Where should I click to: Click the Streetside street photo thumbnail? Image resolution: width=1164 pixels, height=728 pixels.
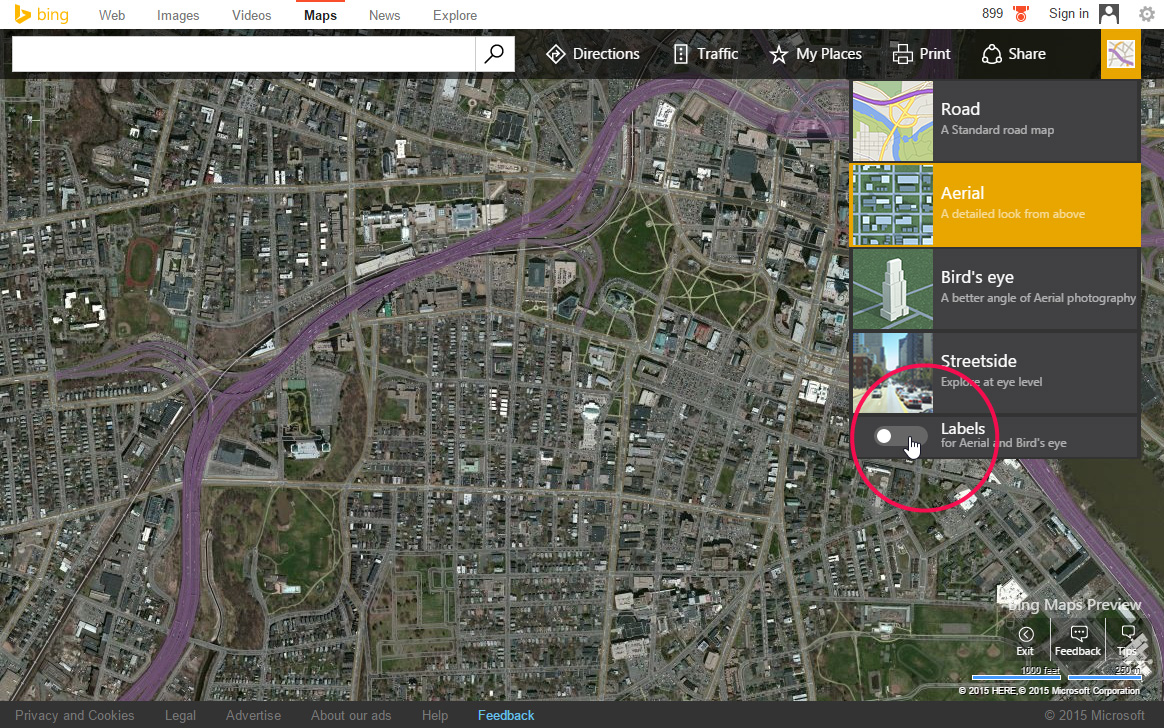click(893, 373)
